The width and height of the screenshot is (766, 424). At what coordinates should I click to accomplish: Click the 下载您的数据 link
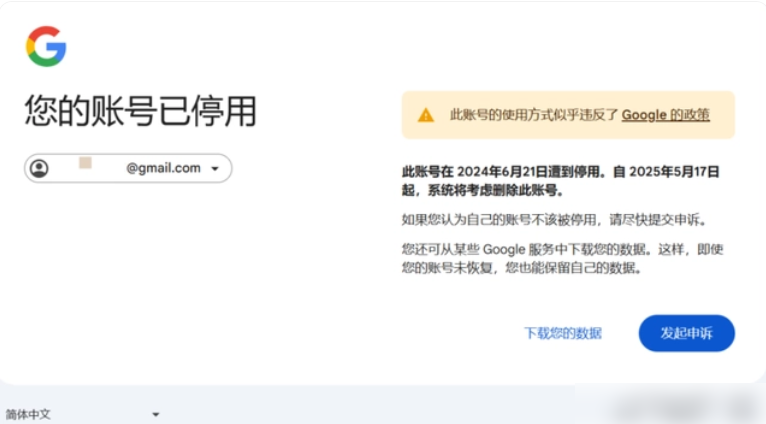[x=563, y=333]
